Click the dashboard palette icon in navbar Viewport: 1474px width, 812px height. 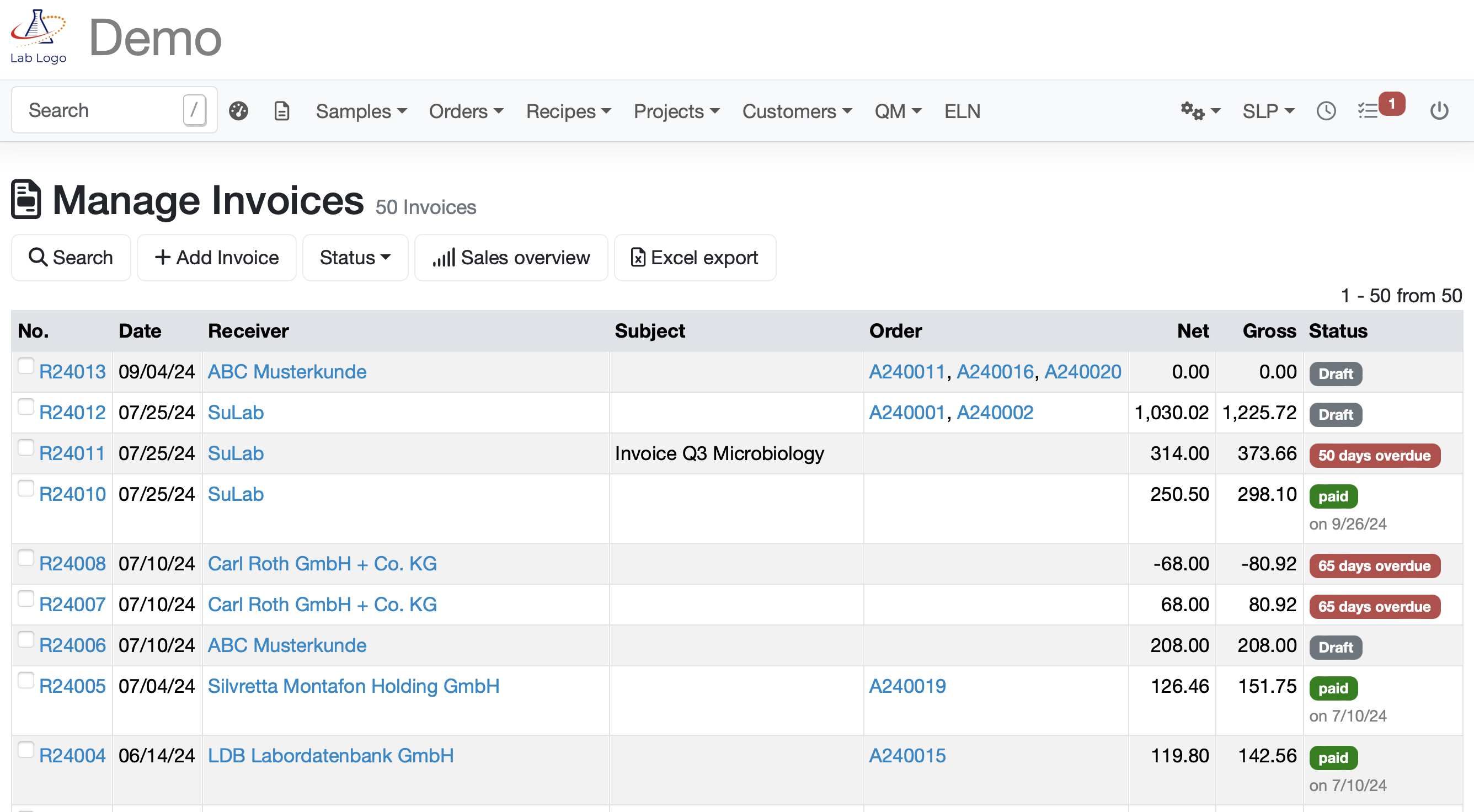pyautogui.click(x=239, y=110)
